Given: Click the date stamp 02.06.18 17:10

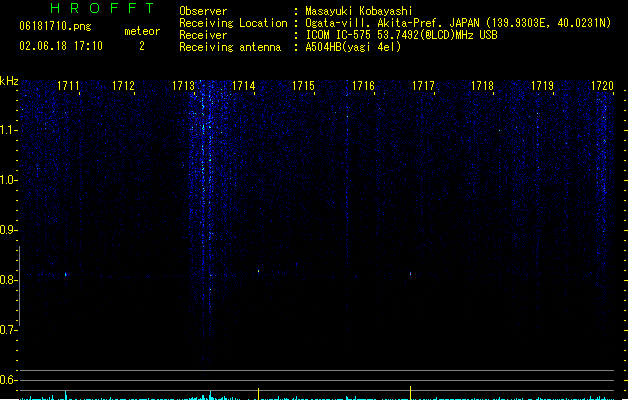Looking at the screenshot, I should [x=61, y=46].
